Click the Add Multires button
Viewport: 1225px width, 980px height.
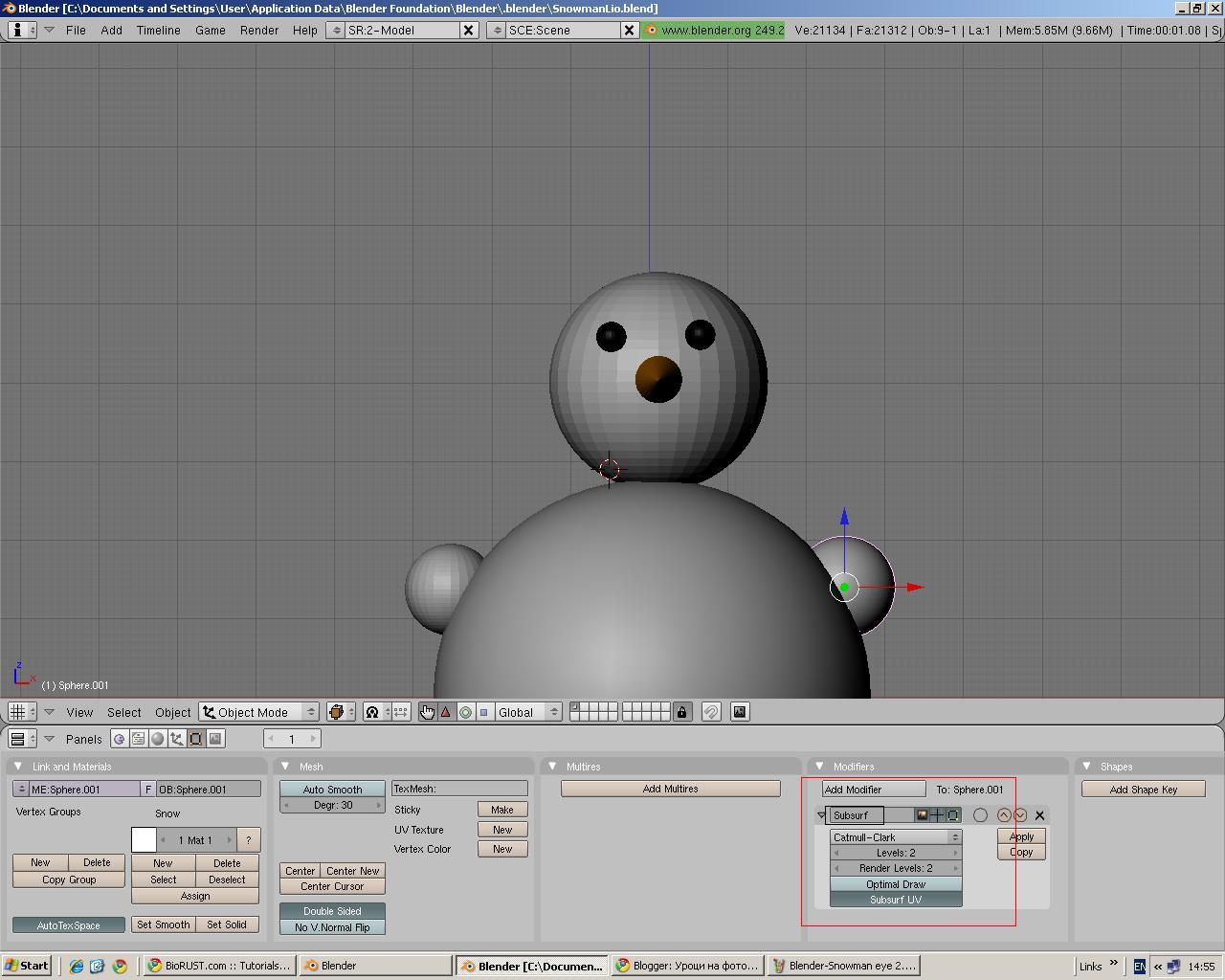tap(670, 789)
